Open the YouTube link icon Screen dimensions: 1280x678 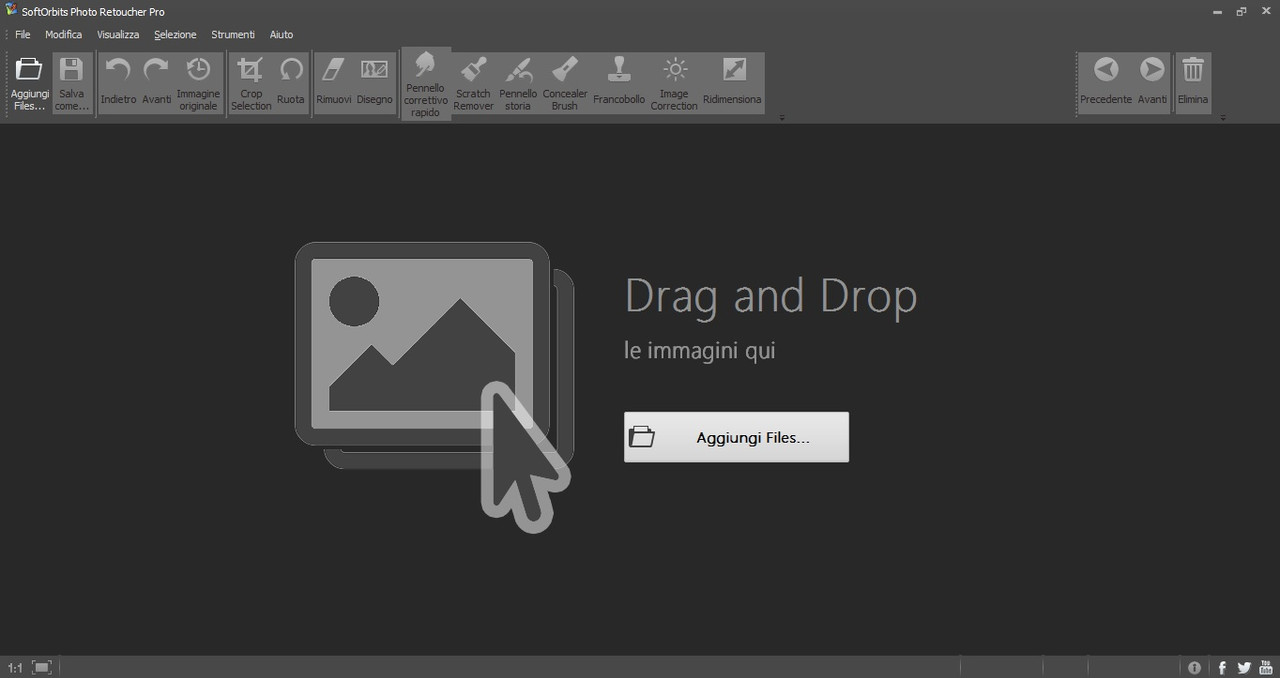[1266, 668]
